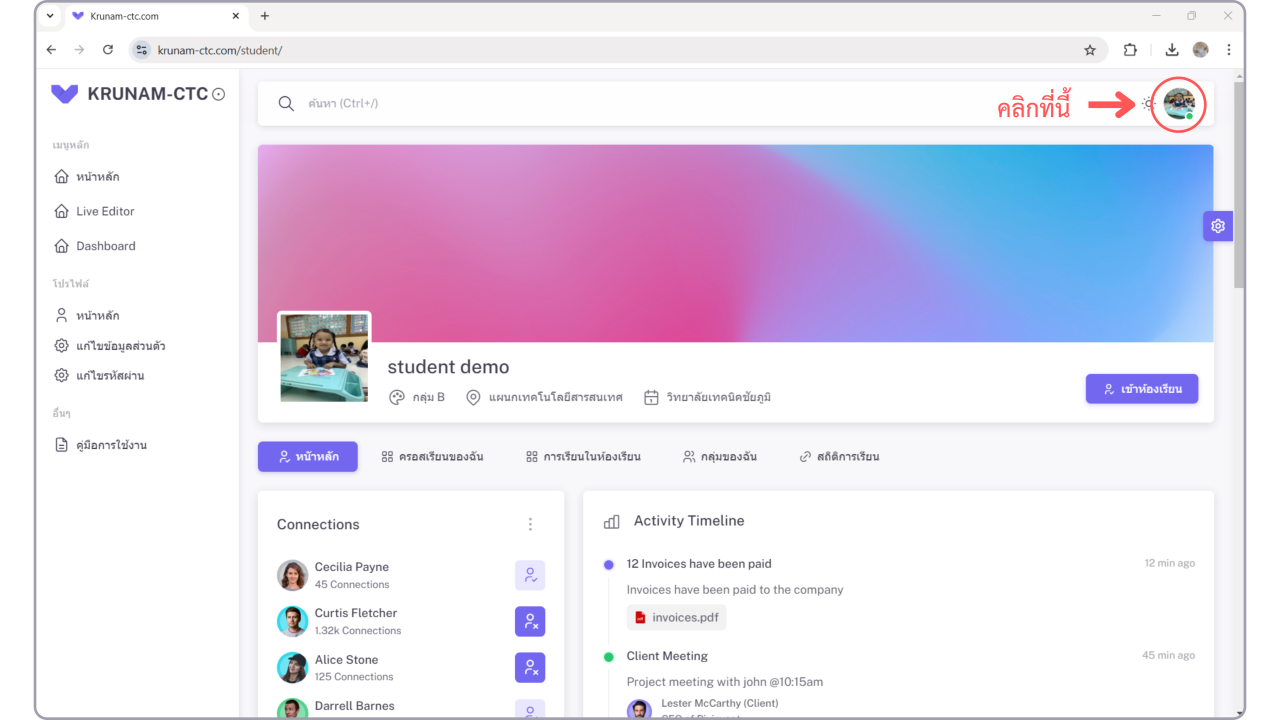This screenshot has width=1280, height=720.
Task: Open Connections three-dot options menu
Action: pos(530,525)
